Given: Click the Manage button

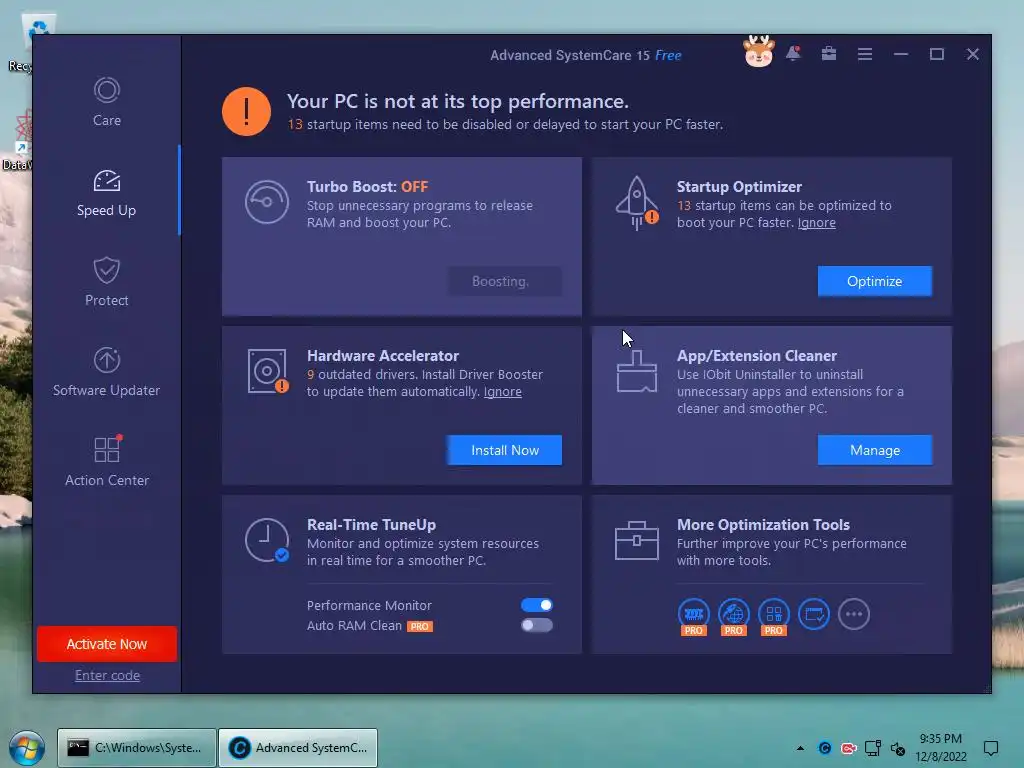Looking at the screenshot, I should (x=874, y=450).
